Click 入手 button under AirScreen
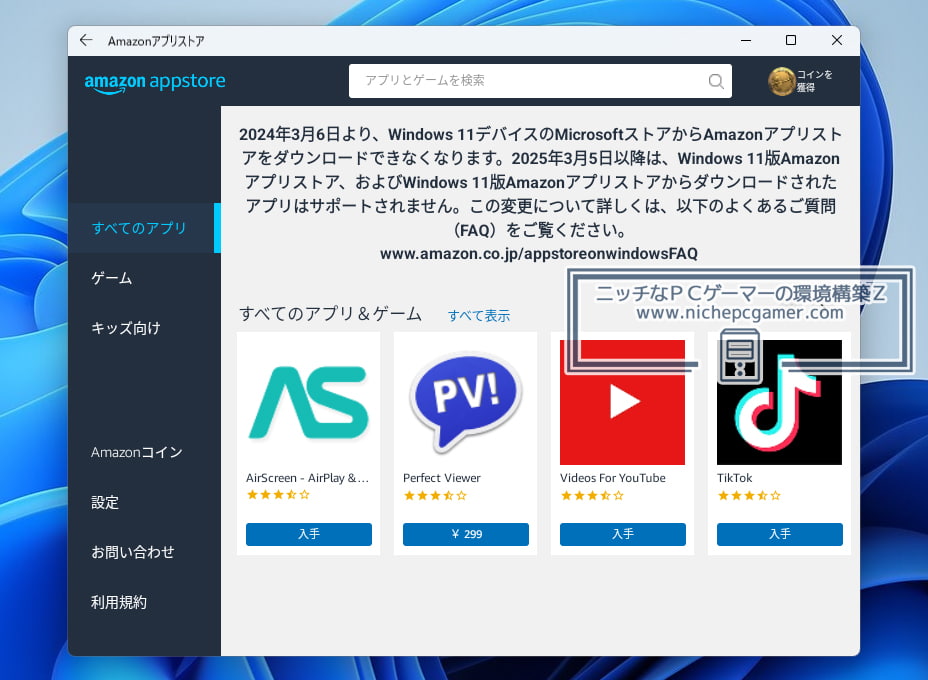This screenshot has height=680, width=928. pos(309,534)
